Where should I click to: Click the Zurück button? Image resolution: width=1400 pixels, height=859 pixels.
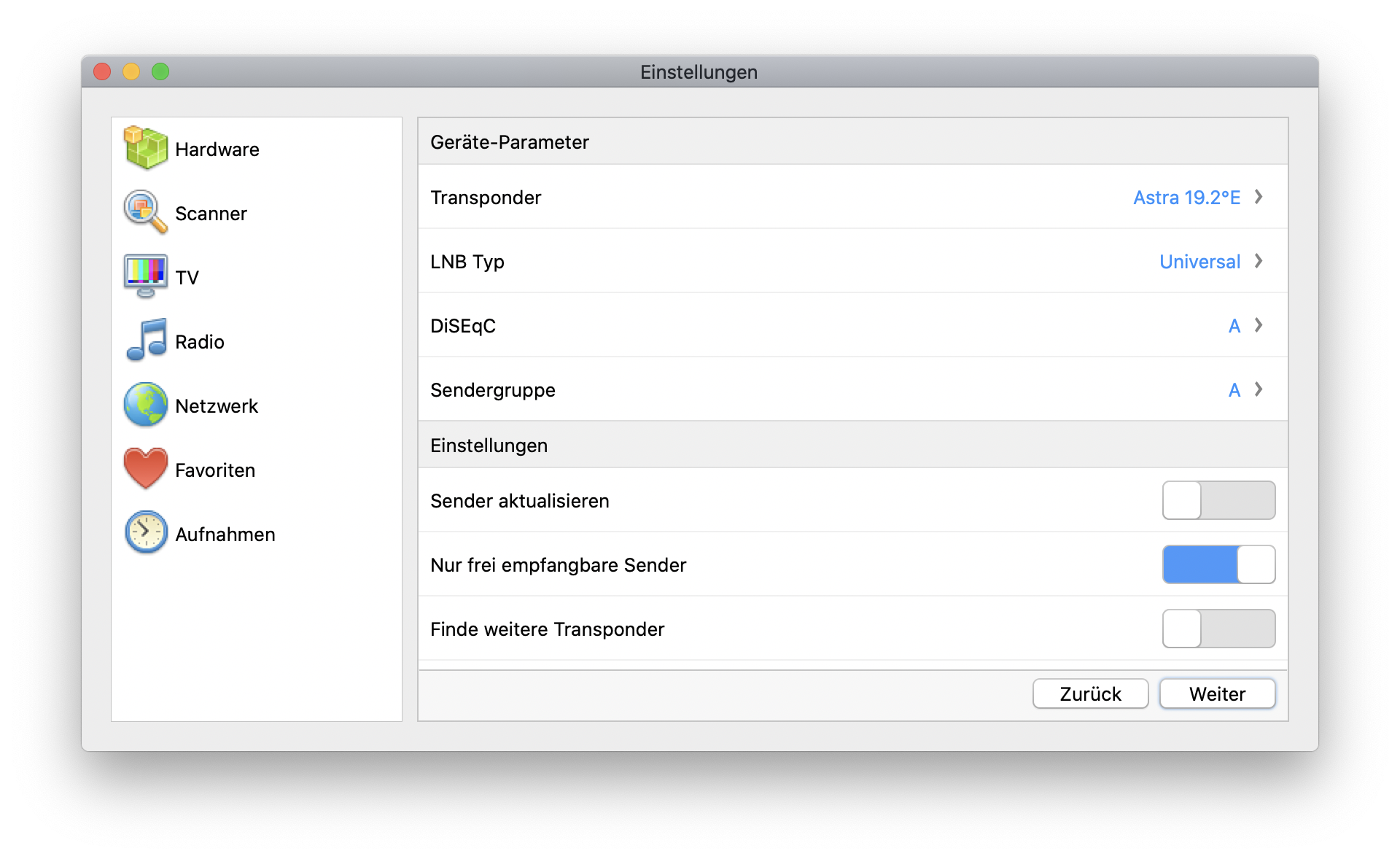[1090, 693]
